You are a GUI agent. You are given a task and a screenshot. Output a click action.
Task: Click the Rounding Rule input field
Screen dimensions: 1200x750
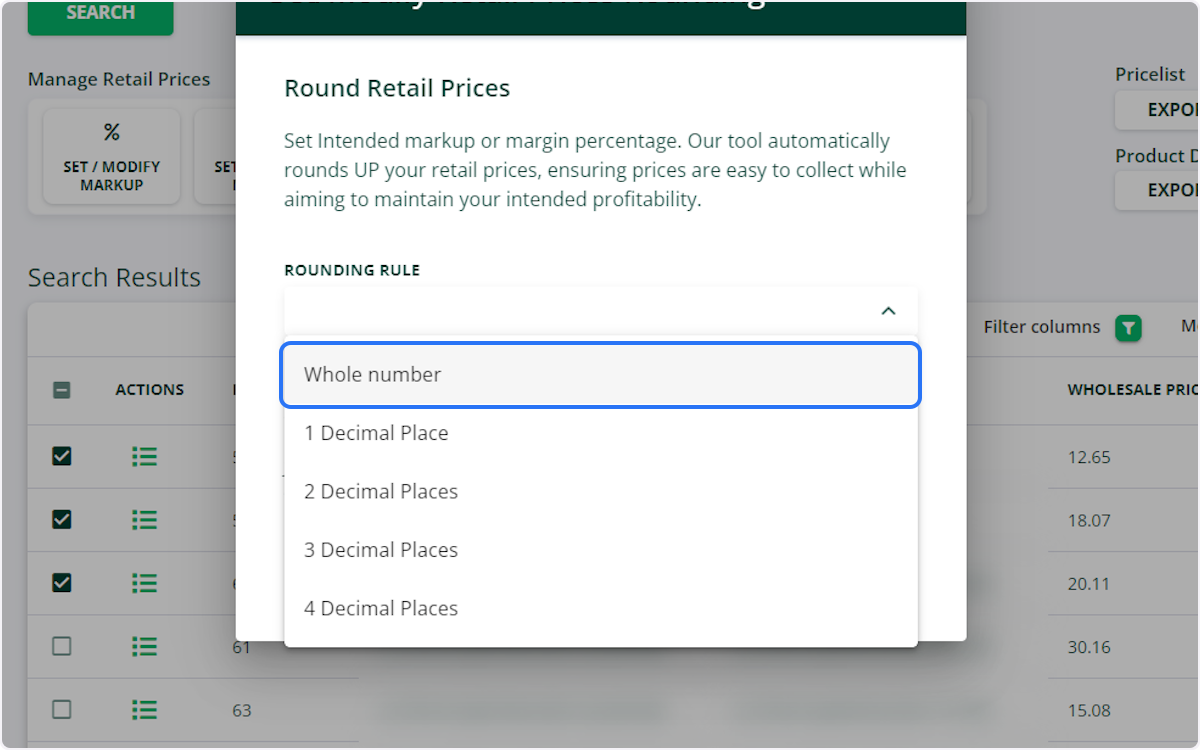click(600, 311)
